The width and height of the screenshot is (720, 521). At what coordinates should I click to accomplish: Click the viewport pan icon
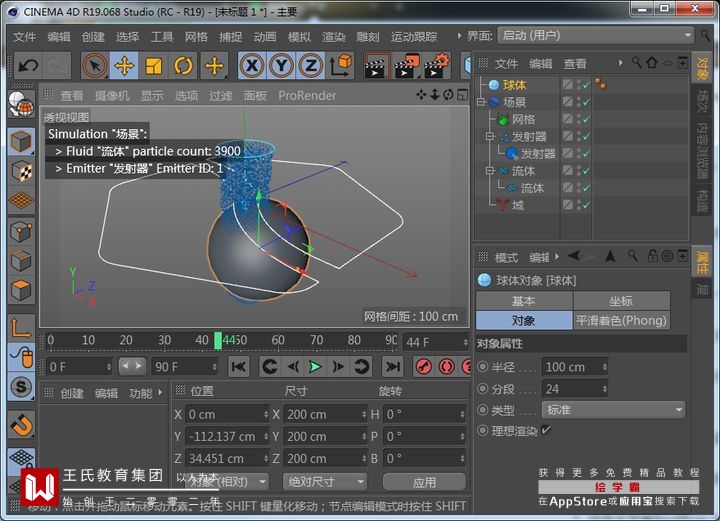pyautogui.click(x=421, y=95)
